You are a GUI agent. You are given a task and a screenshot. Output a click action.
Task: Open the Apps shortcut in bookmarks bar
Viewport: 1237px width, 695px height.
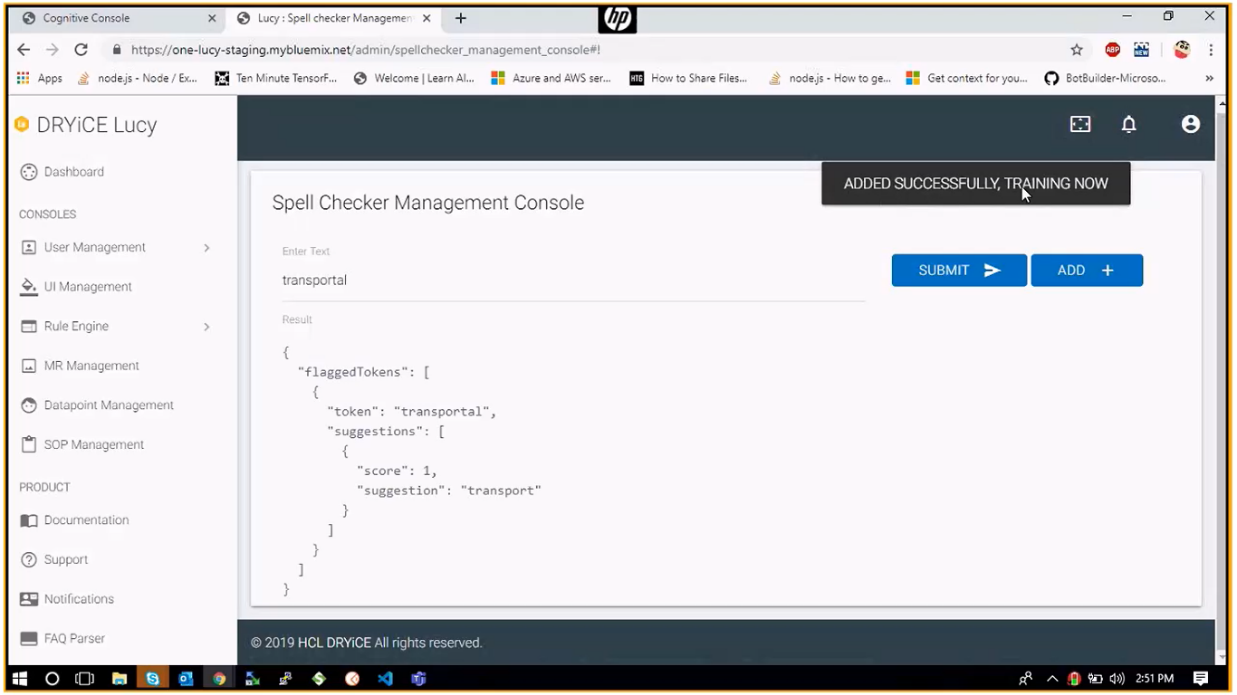click(40, 78)
